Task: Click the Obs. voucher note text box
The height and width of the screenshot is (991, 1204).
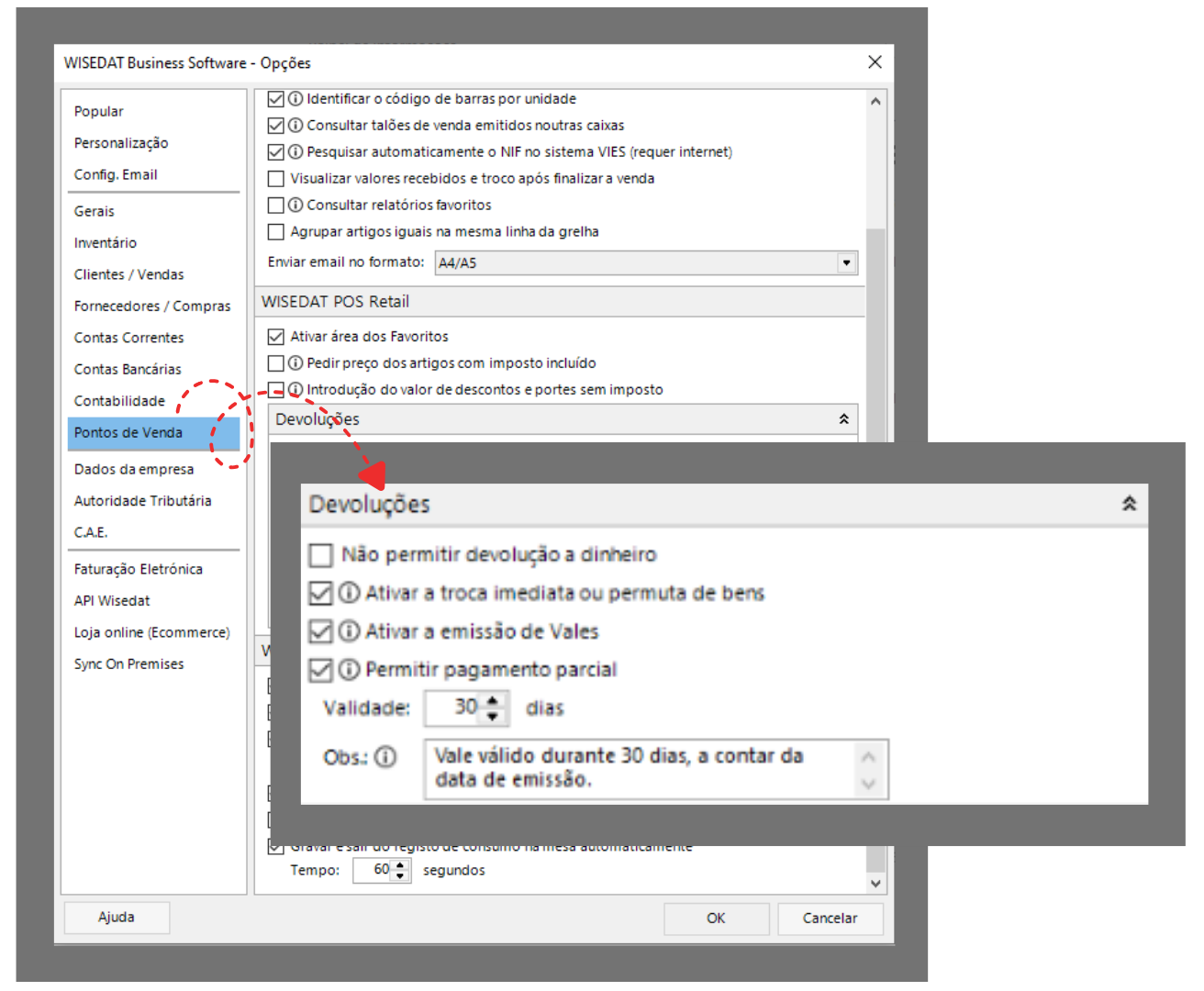Action: [x=641, y=769]
